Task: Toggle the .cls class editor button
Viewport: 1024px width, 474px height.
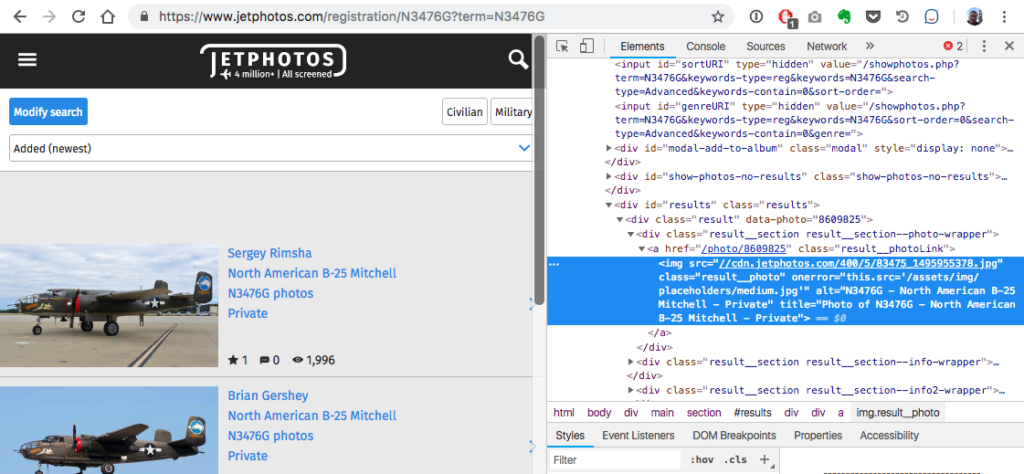Action: (x=736, y=460)
